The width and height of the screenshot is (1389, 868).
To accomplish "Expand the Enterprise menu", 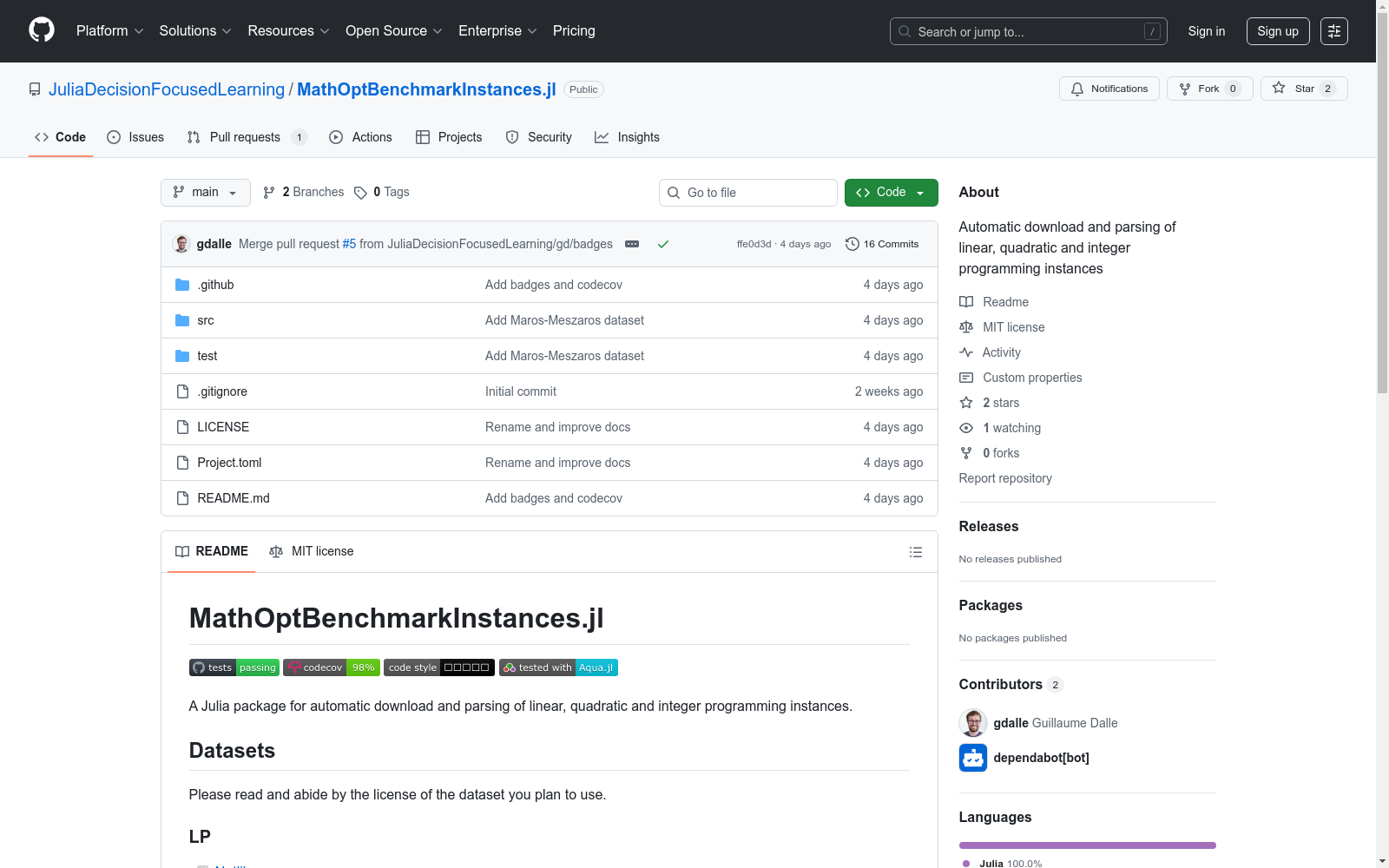I will 498,31.
